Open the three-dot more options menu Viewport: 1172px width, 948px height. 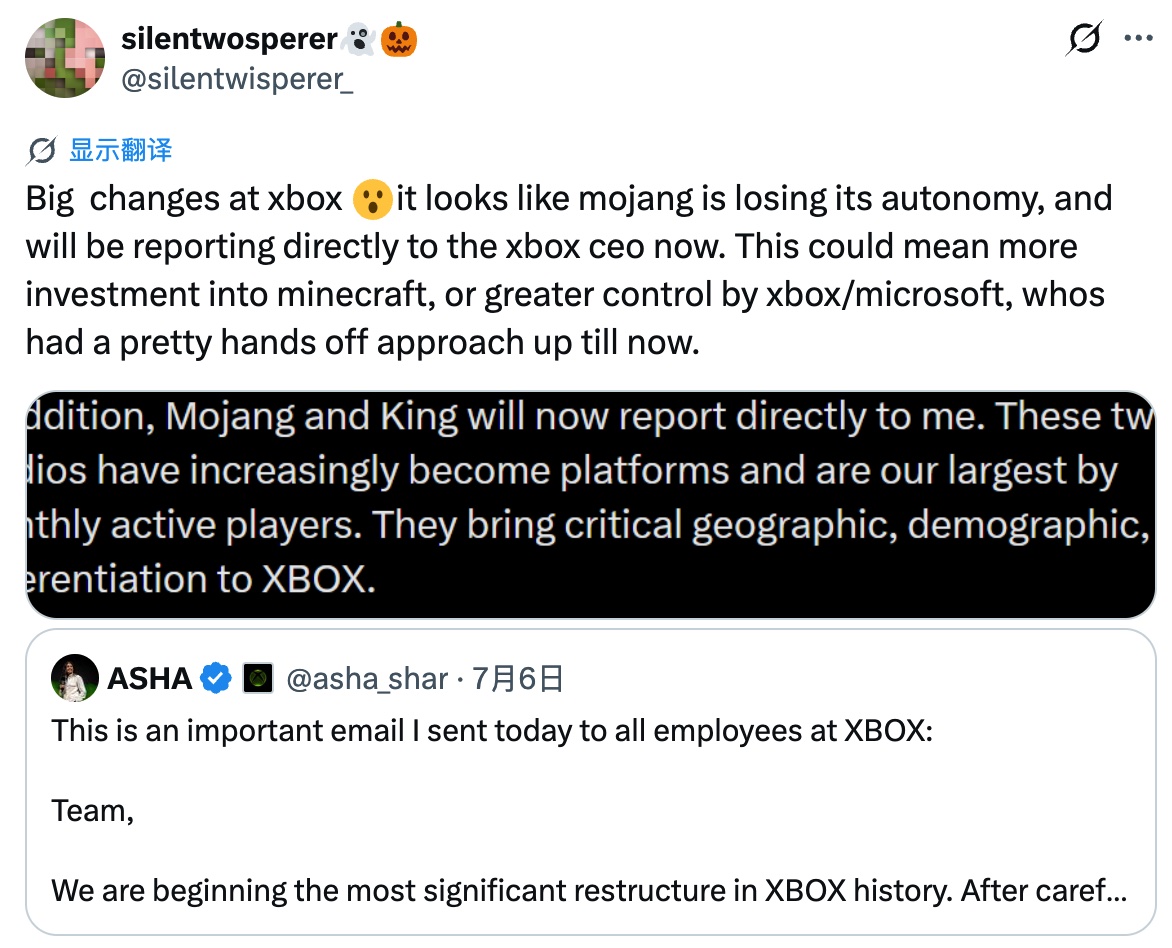point(1138,38)
